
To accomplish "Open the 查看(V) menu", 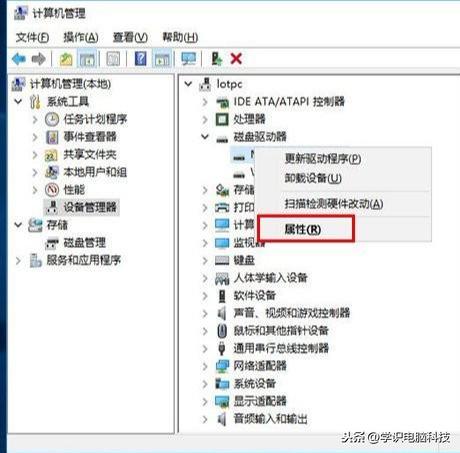I will coord(130,37).
